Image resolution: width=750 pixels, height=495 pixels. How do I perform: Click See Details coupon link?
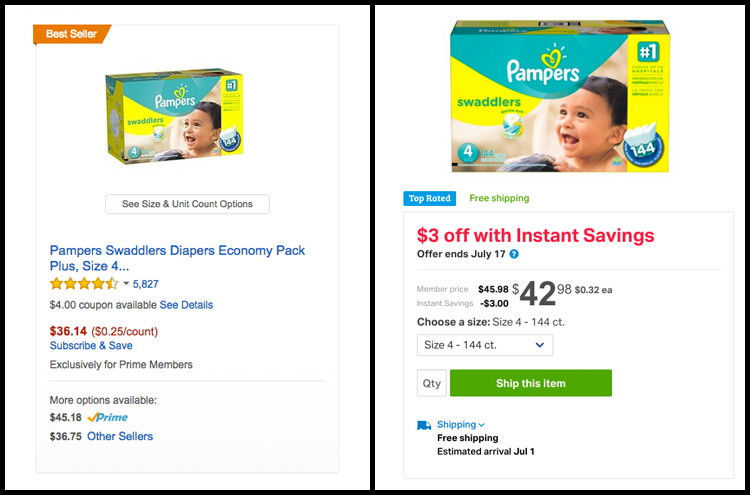click(186, 305)
